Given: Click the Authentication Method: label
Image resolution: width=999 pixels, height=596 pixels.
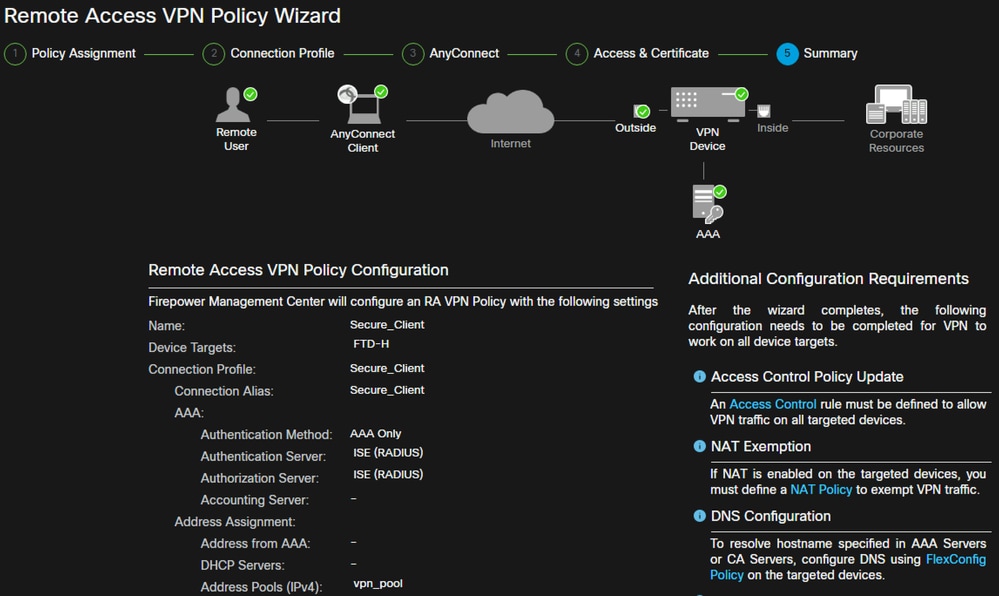Looking at the screenshot, I should tap(266, 435).
